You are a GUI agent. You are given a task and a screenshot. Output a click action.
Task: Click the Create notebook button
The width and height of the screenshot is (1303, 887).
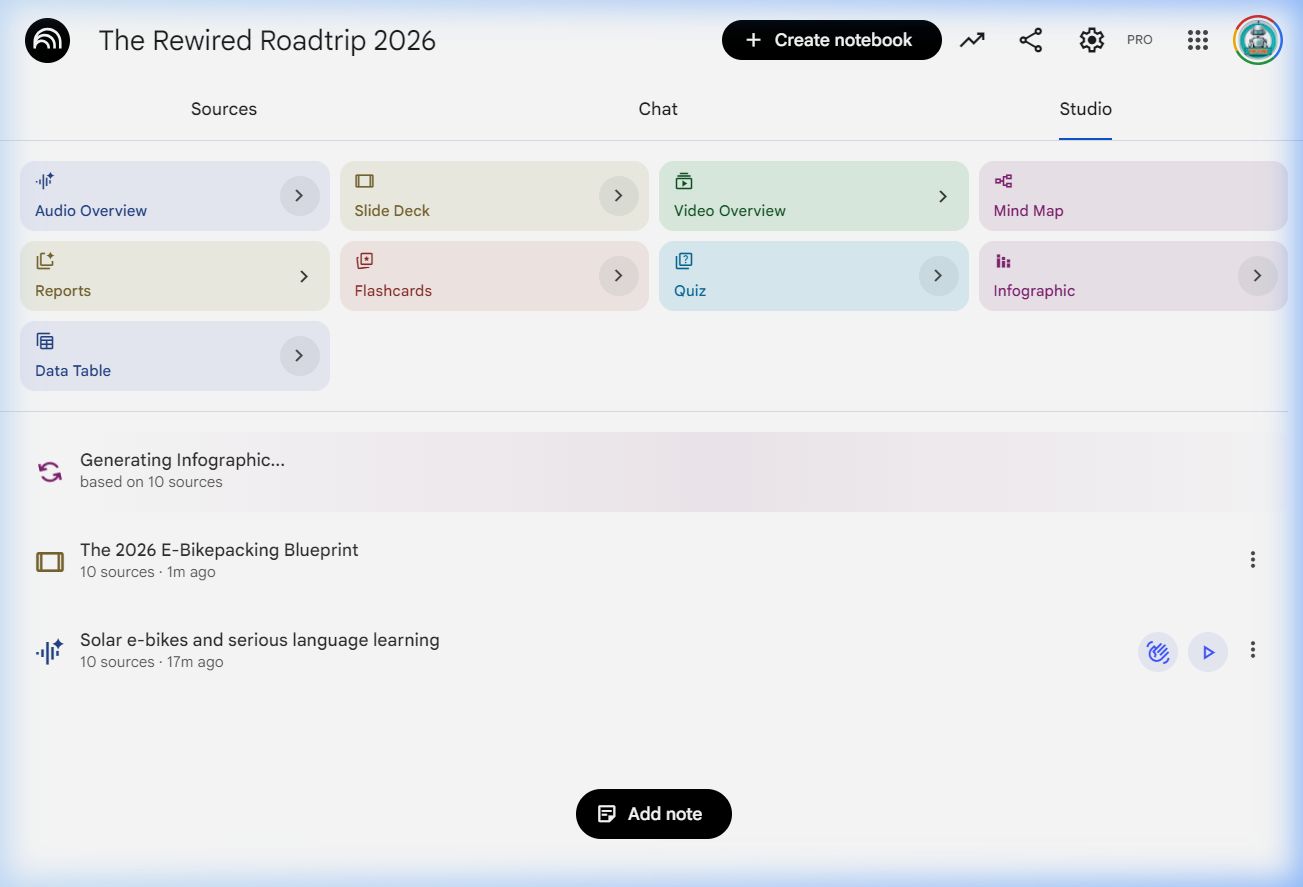pos(831,40)
